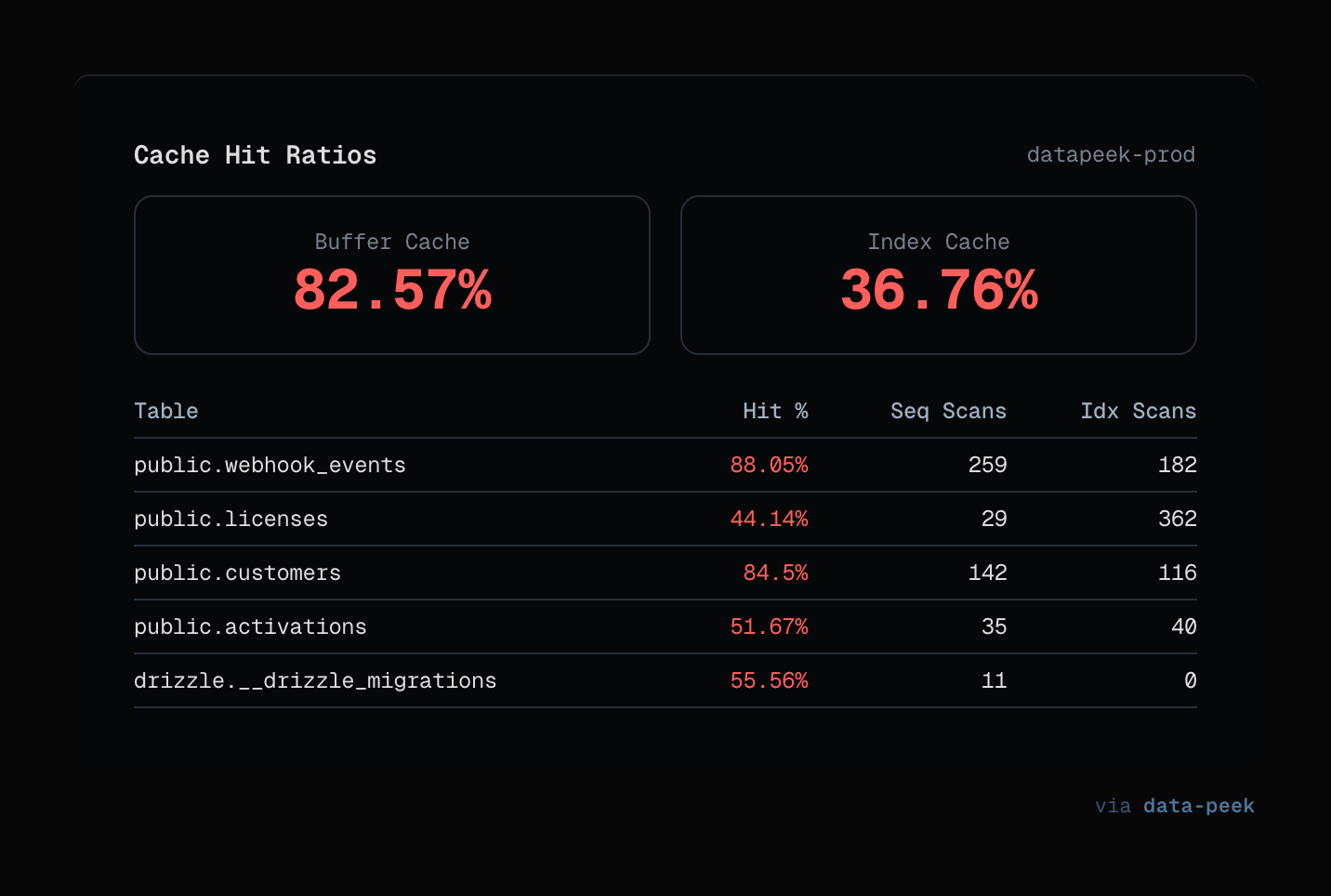
Task: Select the Table column header
Action: (166, 411)
